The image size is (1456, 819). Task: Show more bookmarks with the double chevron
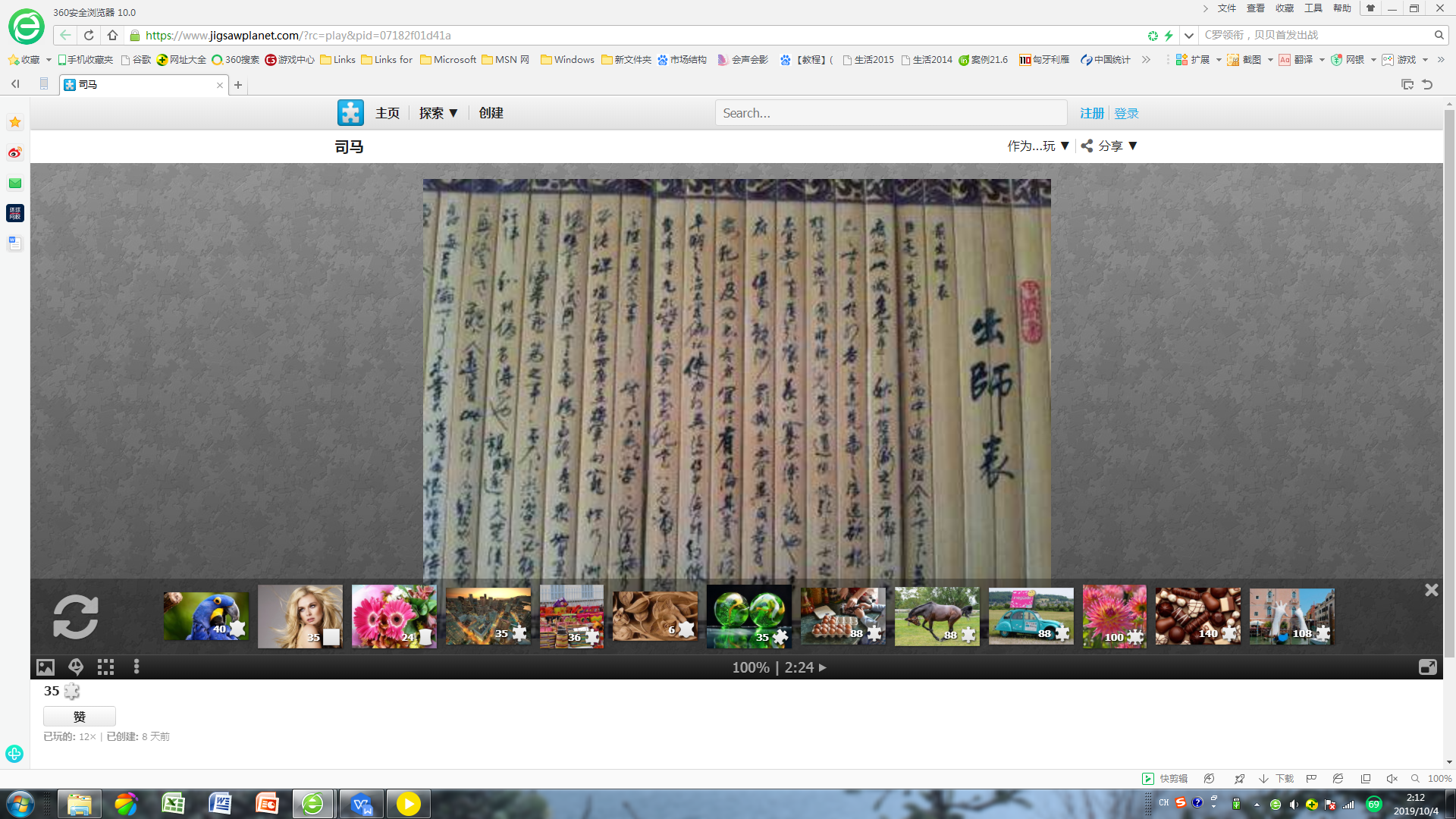pyautogui.click(x=1146, y=60)
